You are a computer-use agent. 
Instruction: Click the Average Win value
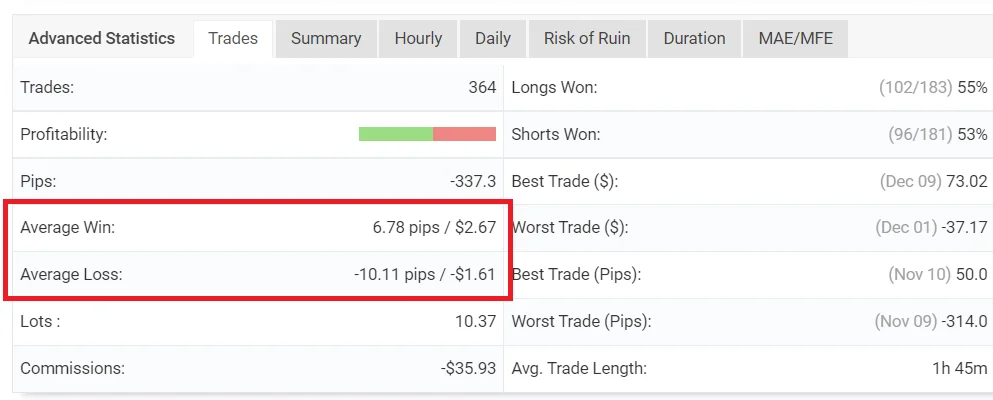click(x=434, y=228)
